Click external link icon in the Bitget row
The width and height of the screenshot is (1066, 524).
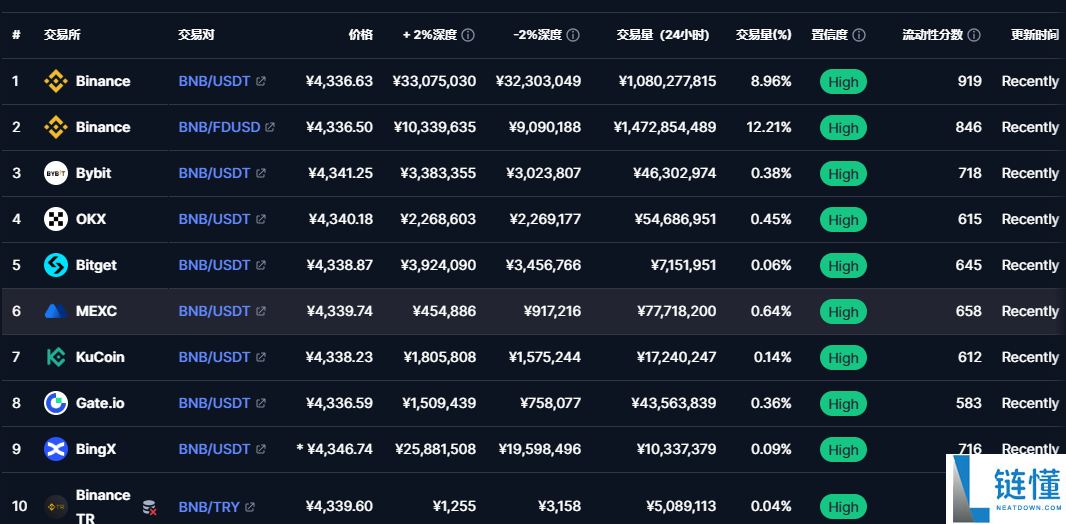tap(260, 265)
